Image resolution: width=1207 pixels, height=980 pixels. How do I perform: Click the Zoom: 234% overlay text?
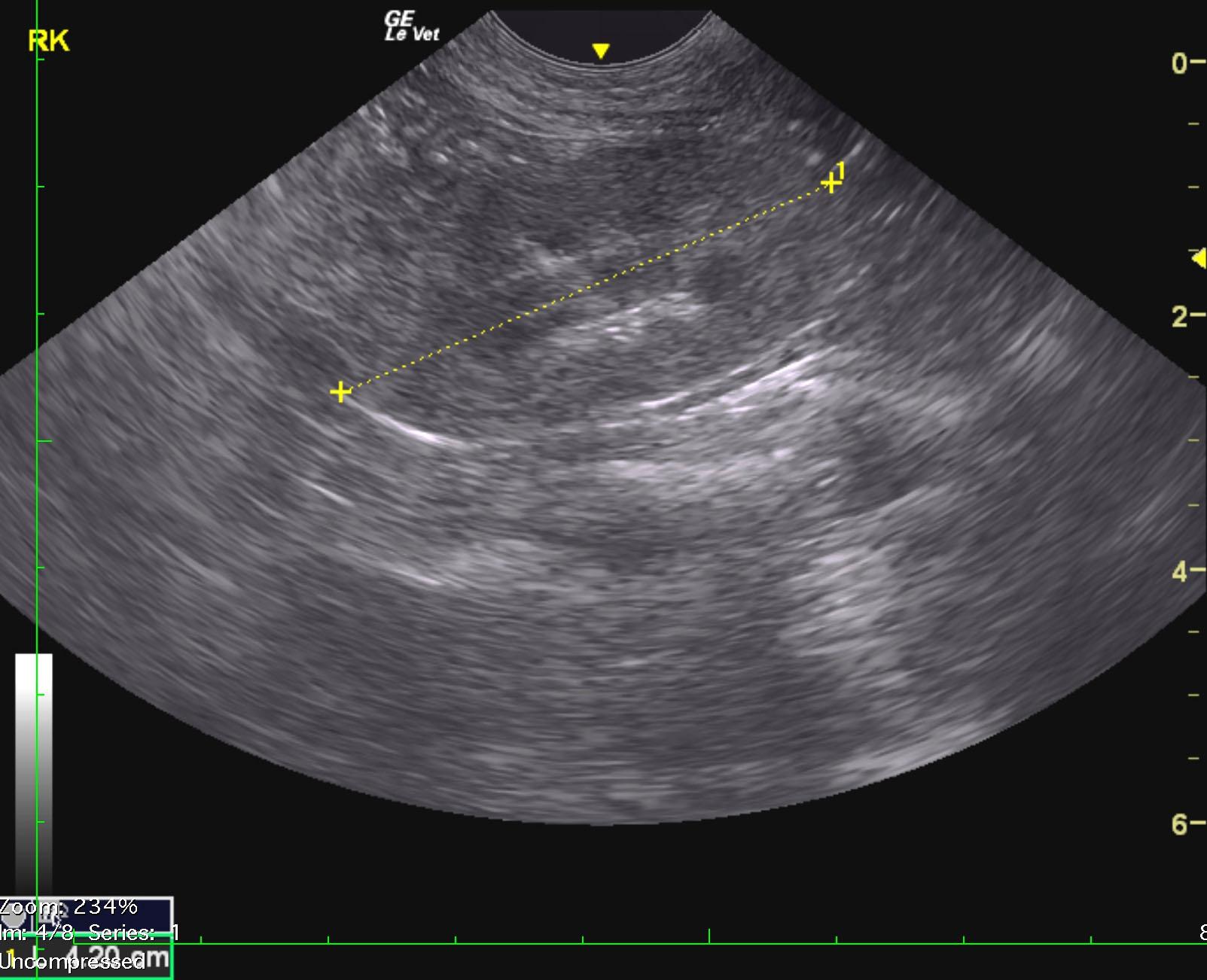[69, 905]
